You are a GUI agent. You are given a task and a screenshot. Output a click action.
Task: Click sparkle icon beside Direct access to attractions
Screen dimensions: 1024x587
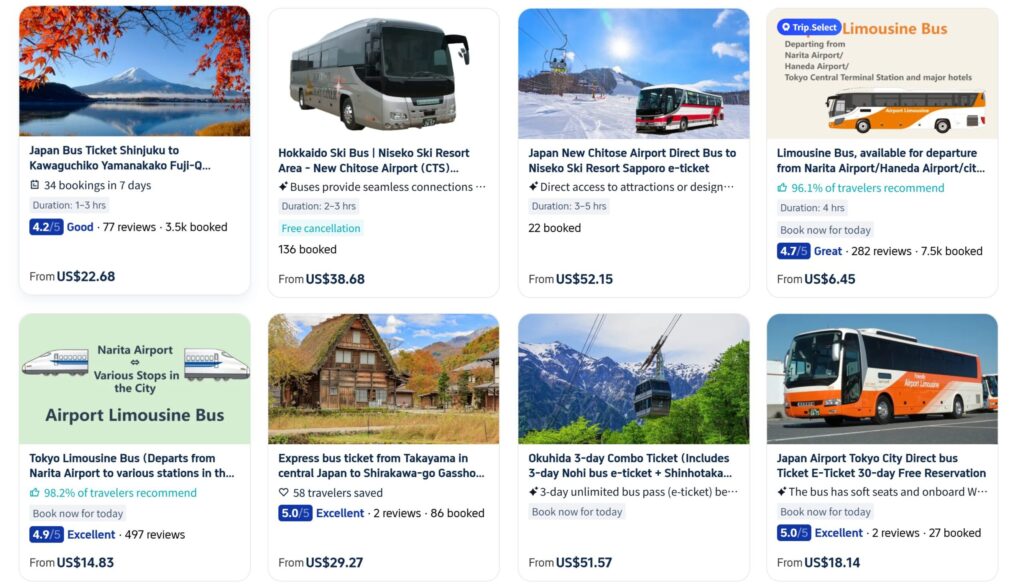[533, 187]
